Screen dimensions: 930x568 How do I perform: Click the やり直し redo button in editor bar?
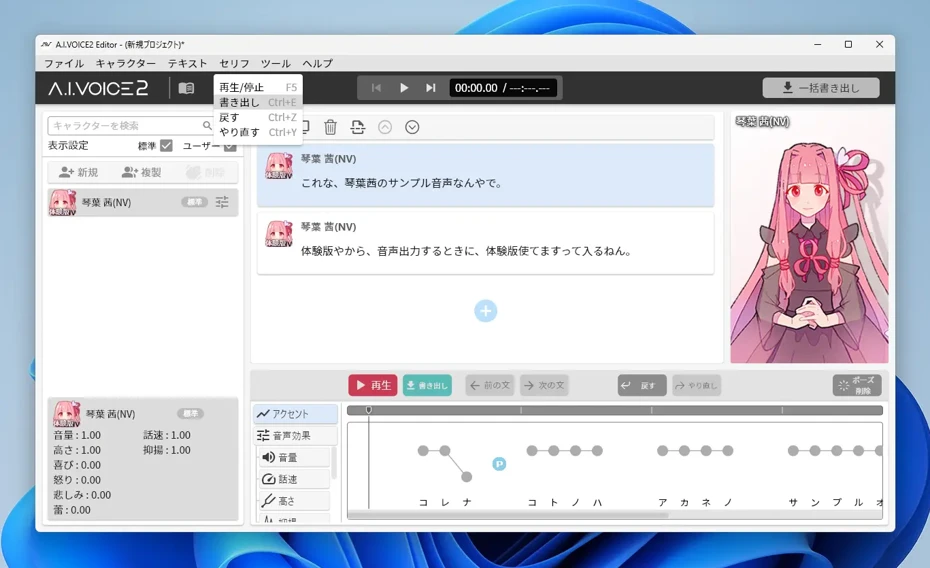pos(696,385)
